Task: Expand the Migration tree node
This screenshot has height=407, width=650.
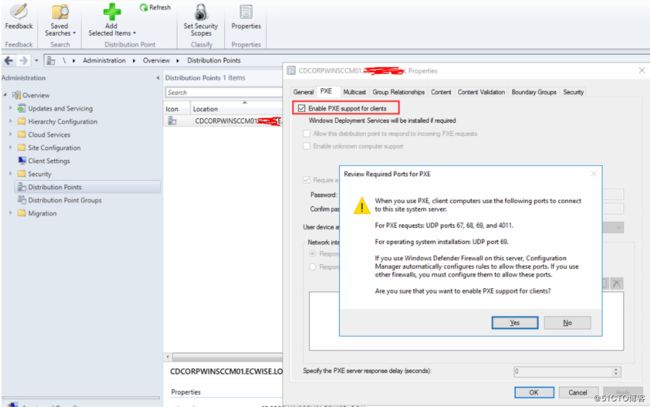Action: click(10, 213)
